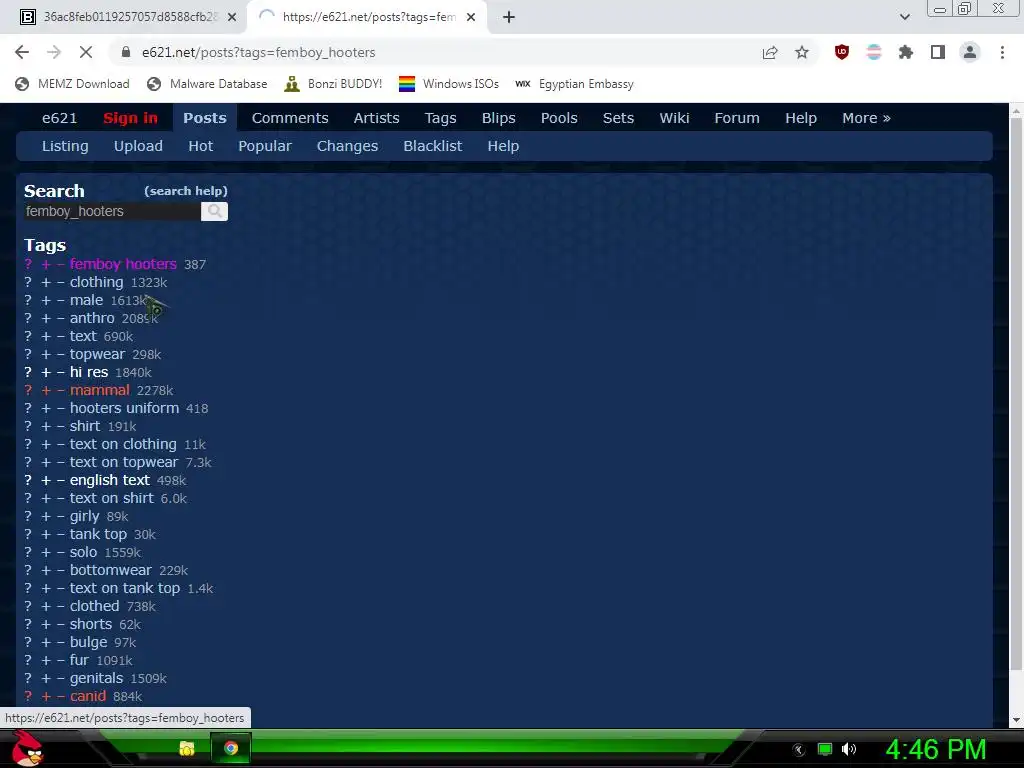The height and width of the screenshot is (768, 1024).
Task: Click the red Sign in link
Action: [130, 118]
